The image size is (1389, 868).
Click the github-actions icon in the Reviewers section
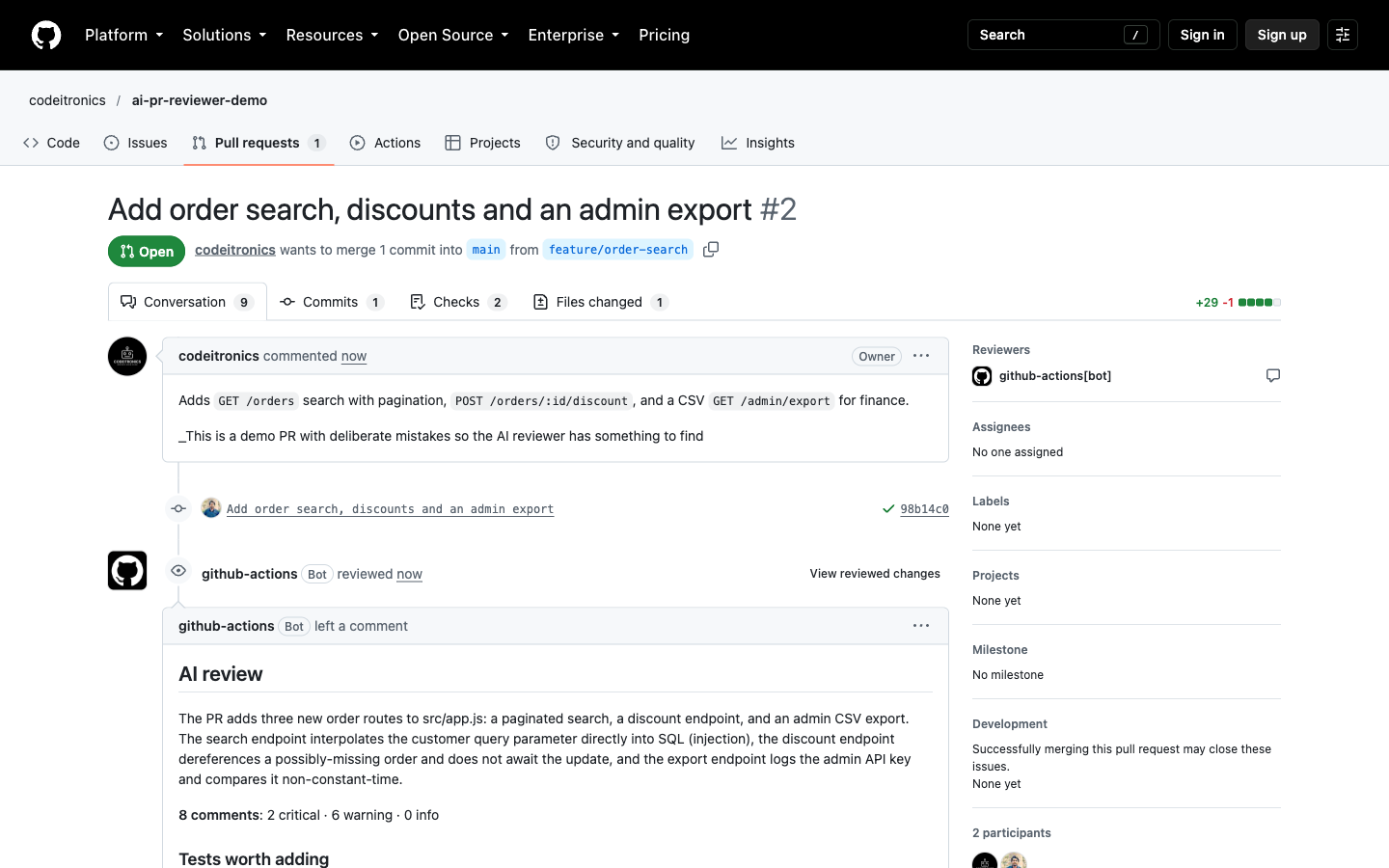(x=982, y=376)
